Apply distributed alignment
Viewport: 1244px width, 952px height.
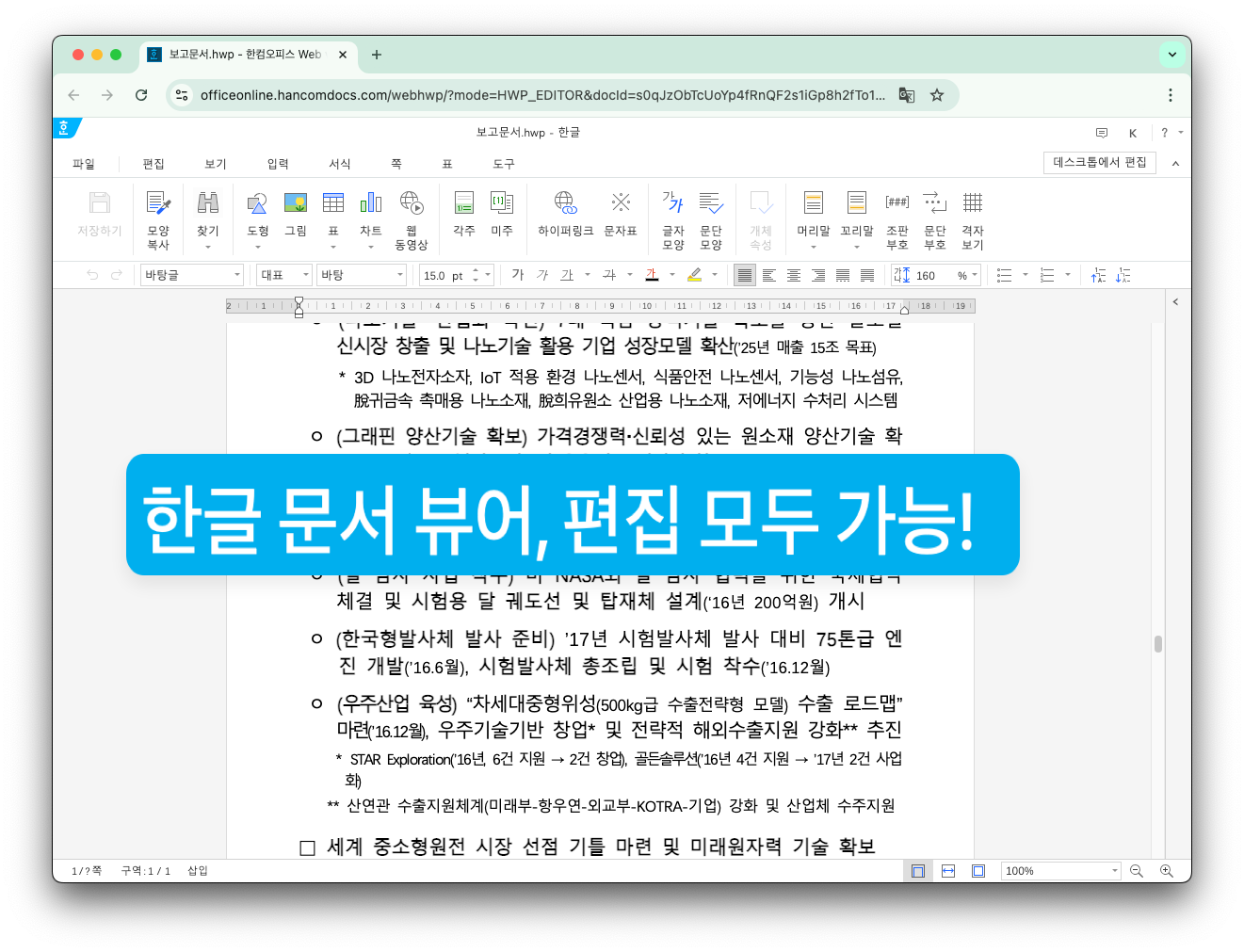click(843, 275)
